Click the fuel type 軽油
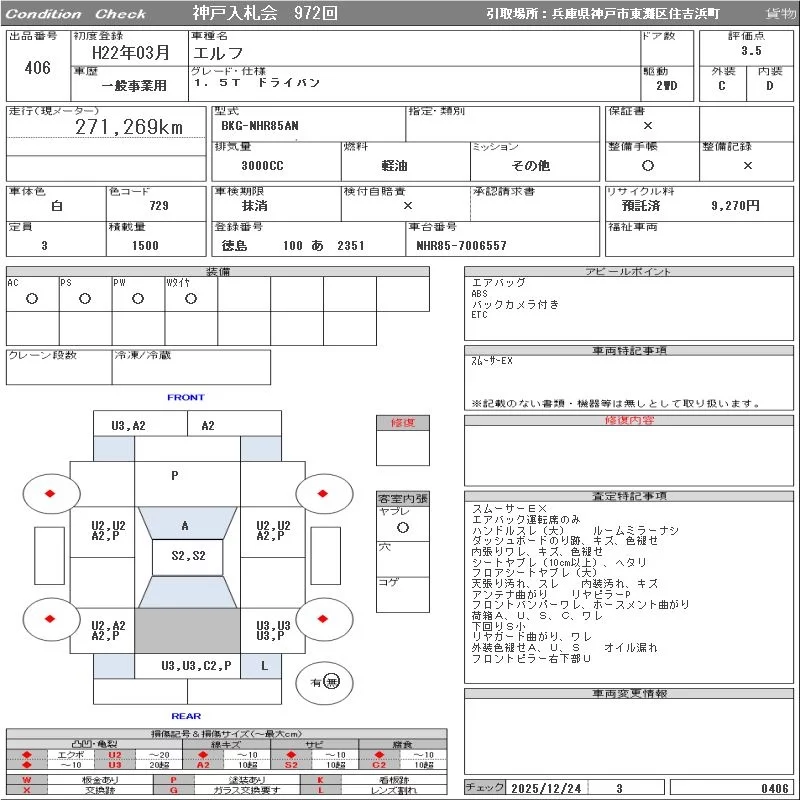 click(x=394, y=165)
